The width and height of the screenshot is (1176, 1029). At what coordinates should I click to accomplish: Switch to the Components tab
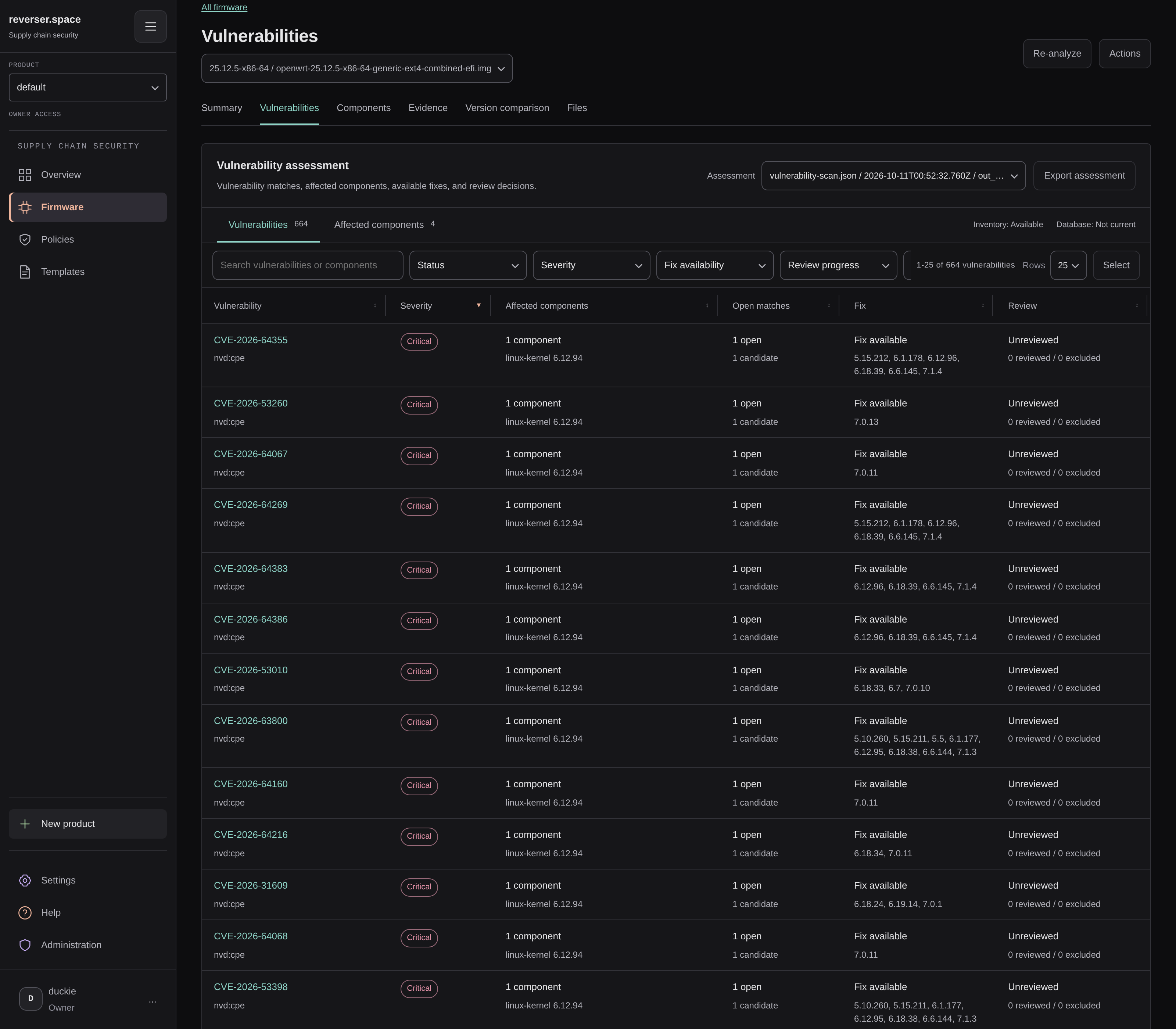coord(363,108)
